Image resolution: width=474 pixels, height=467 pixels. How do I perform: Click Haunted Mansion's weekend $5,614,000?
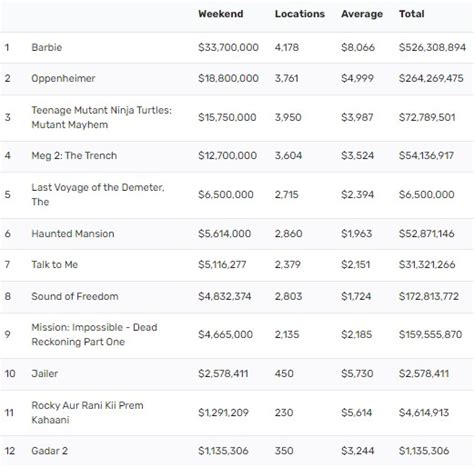[x=225, y=234]
